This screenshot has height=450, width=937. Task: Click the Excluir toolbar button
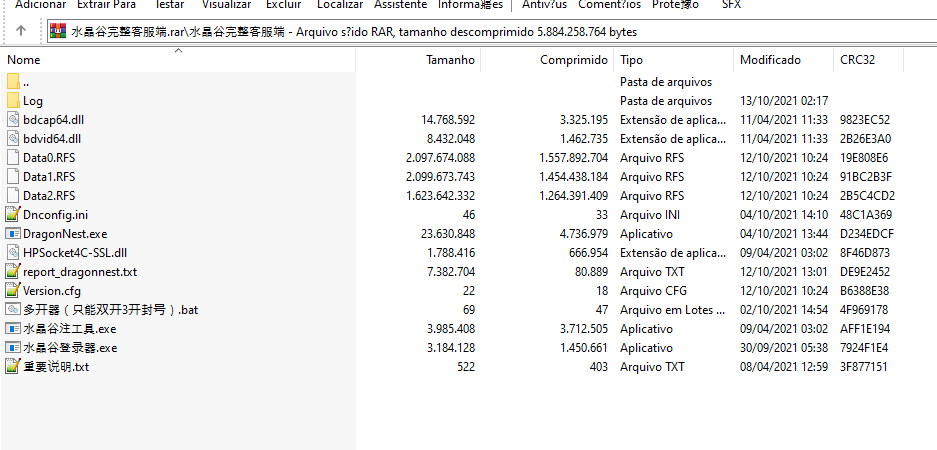(283, 5)
